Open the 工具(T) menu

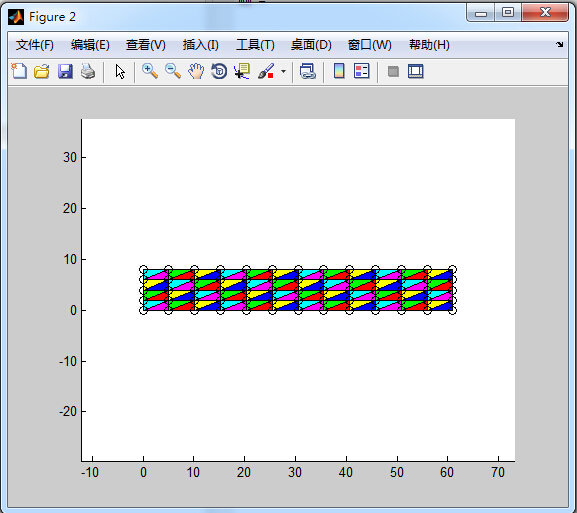pyautogui.click(x=255, y=45)
